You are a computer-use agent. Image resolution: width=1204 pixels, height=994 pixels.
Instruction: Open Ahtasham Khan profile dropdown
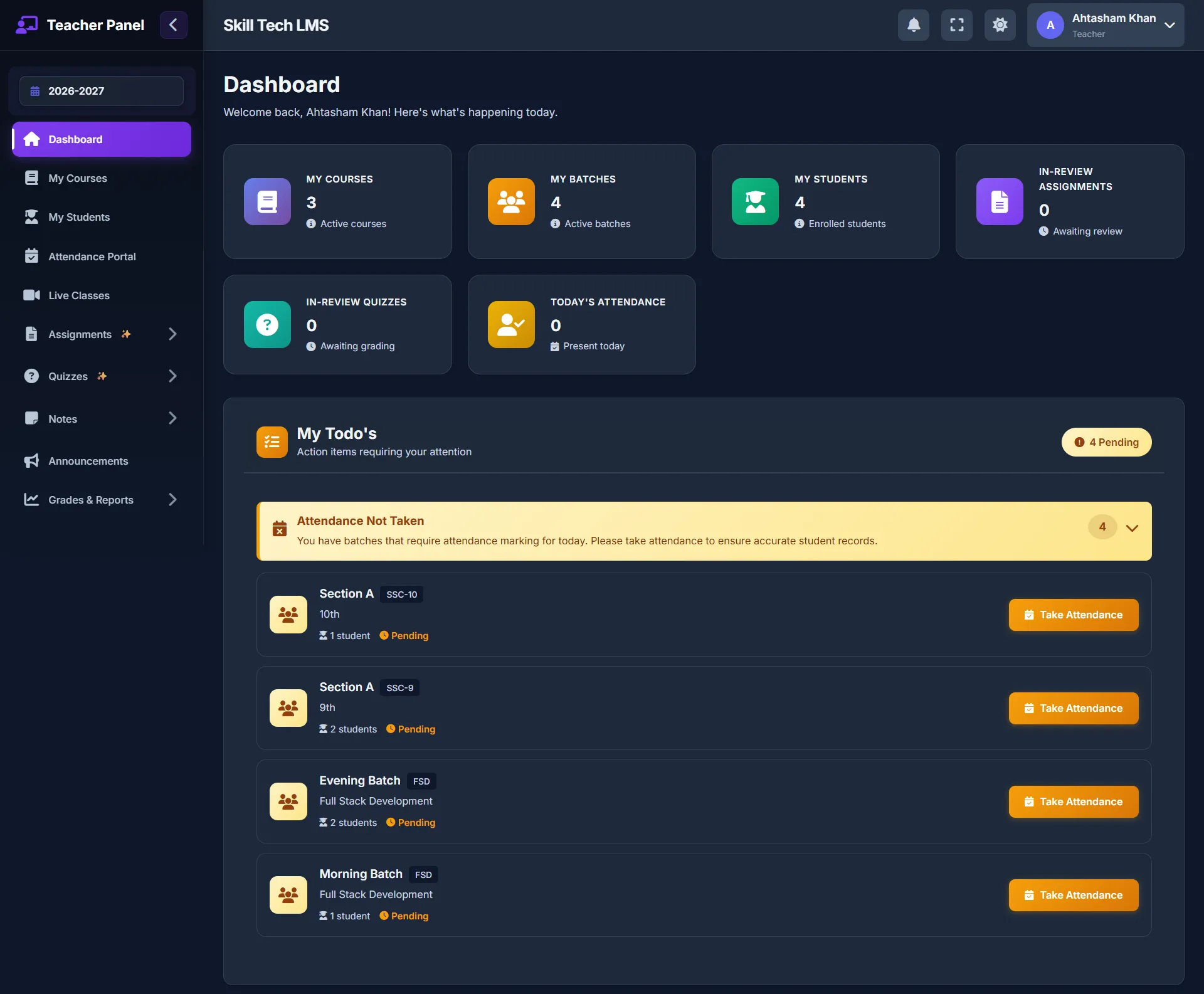point(1106,25)
